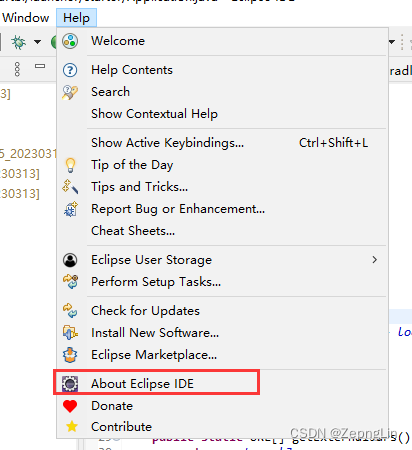The image size is (412, 450).
Task: Close the open Help menu
Action: (76, 18)
